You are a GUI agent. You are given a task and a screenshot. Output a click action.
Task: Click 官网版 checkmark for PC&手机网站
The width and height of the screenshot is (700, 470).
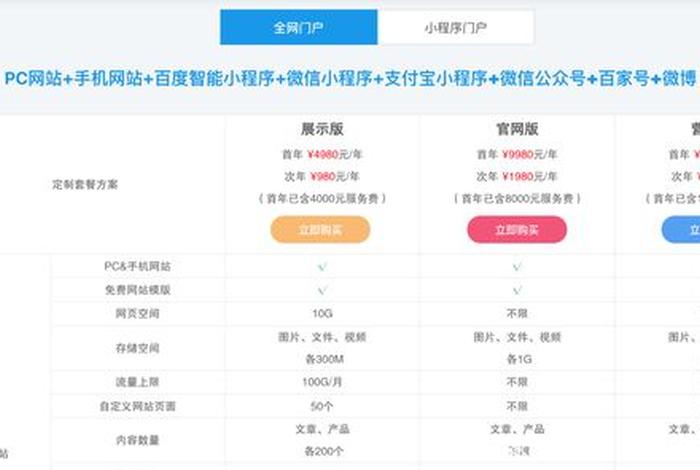pyautogui.click(x=517, y=267)
